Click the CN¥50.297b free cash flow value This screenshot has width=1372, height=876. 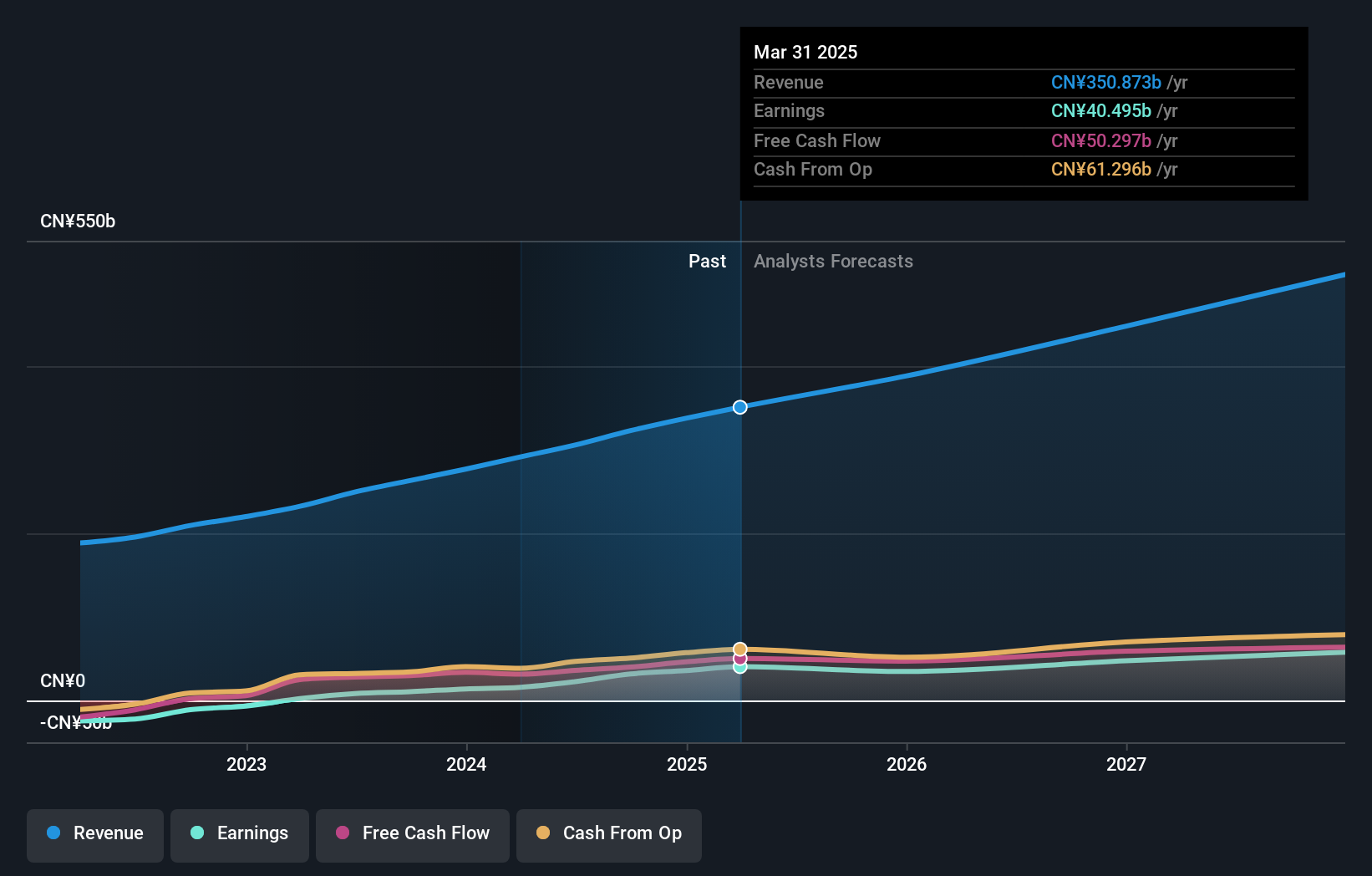click(1101, 141)
